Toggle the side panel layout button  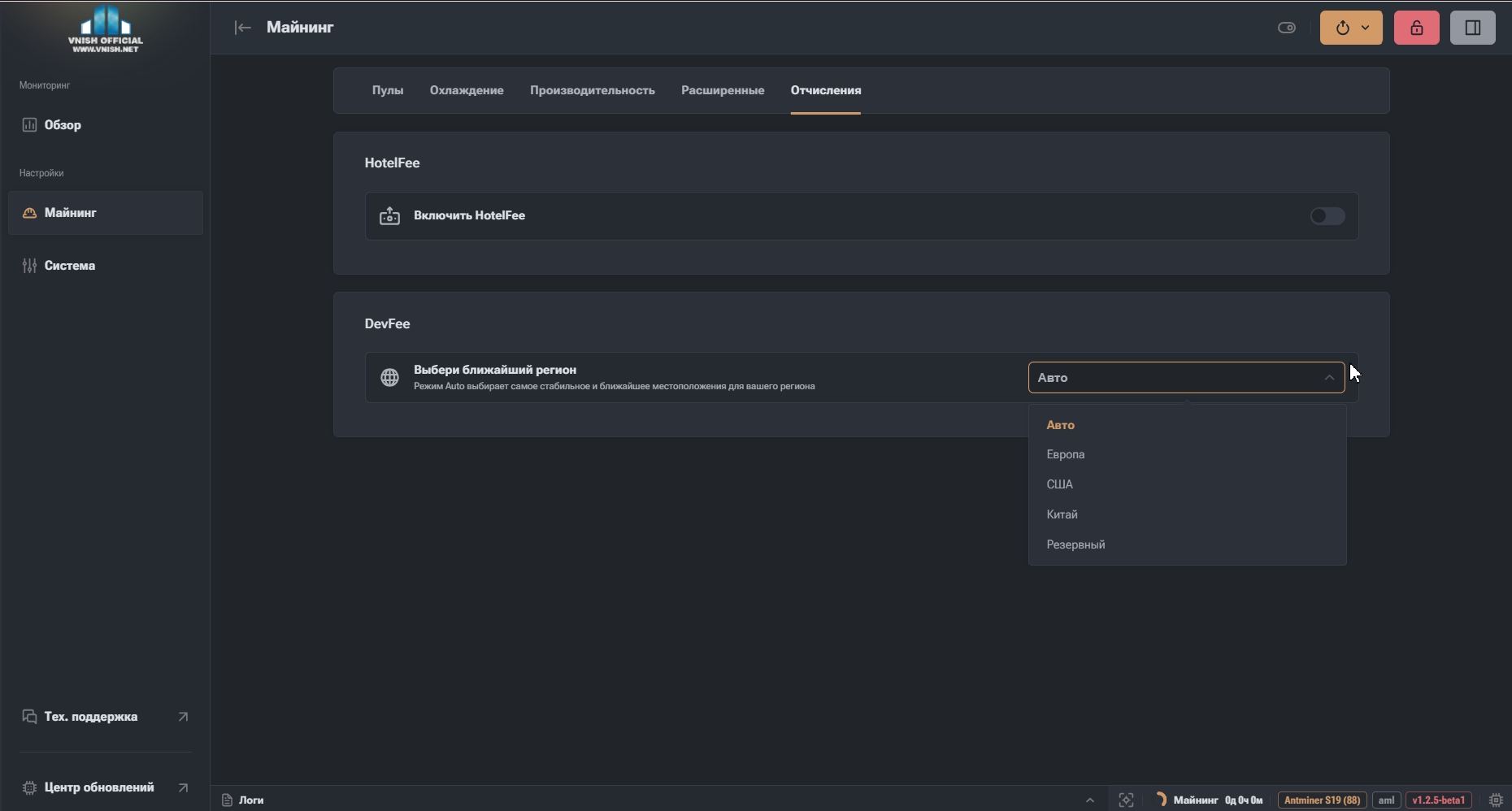tap(1473, 28)
